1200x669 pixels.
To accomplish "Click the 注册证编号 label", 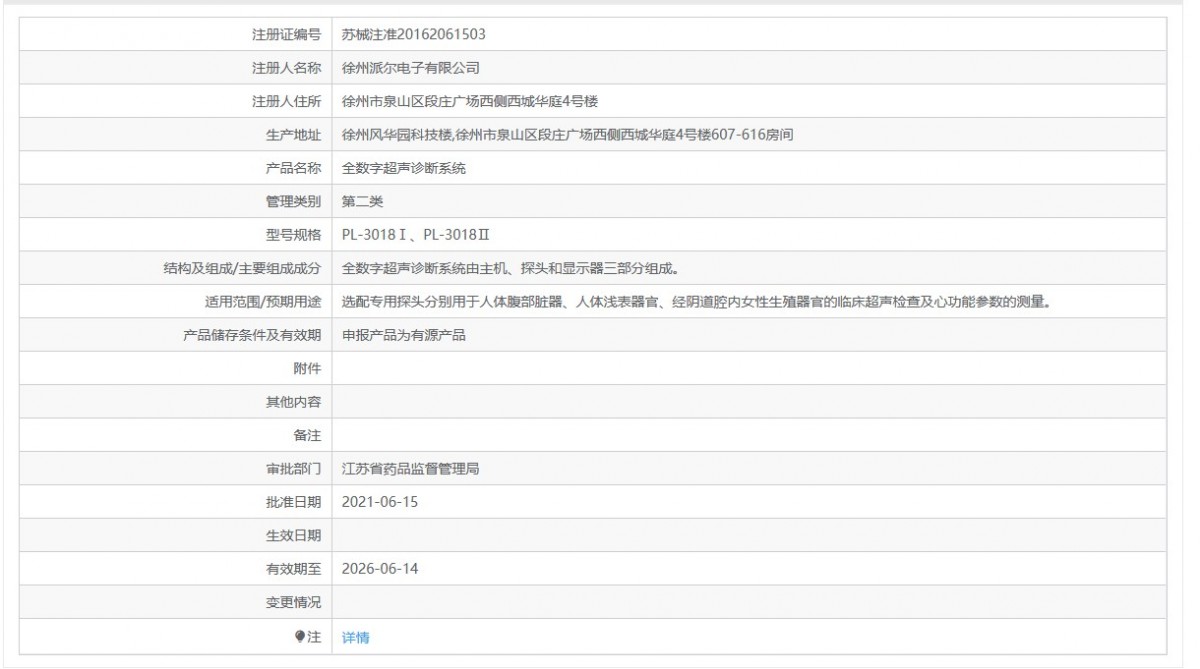I will (x=286, y=34).
